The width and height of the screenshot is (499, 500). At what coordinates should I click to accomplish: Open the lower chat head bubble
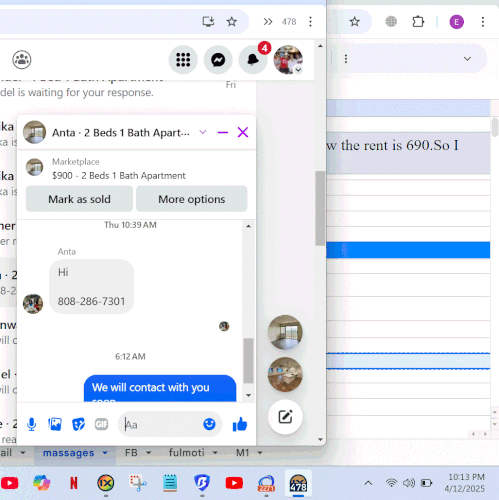pyautogui.click(x=285, y=374)
